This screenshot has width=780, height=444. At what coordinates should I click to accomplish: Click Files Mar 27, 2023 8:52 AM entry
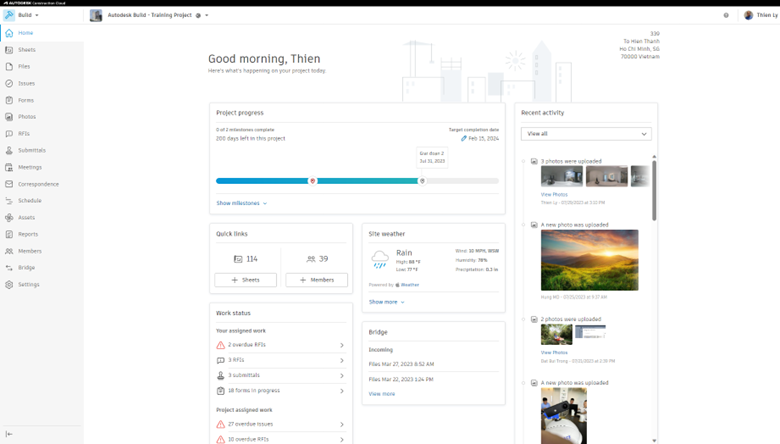[401, 364]
